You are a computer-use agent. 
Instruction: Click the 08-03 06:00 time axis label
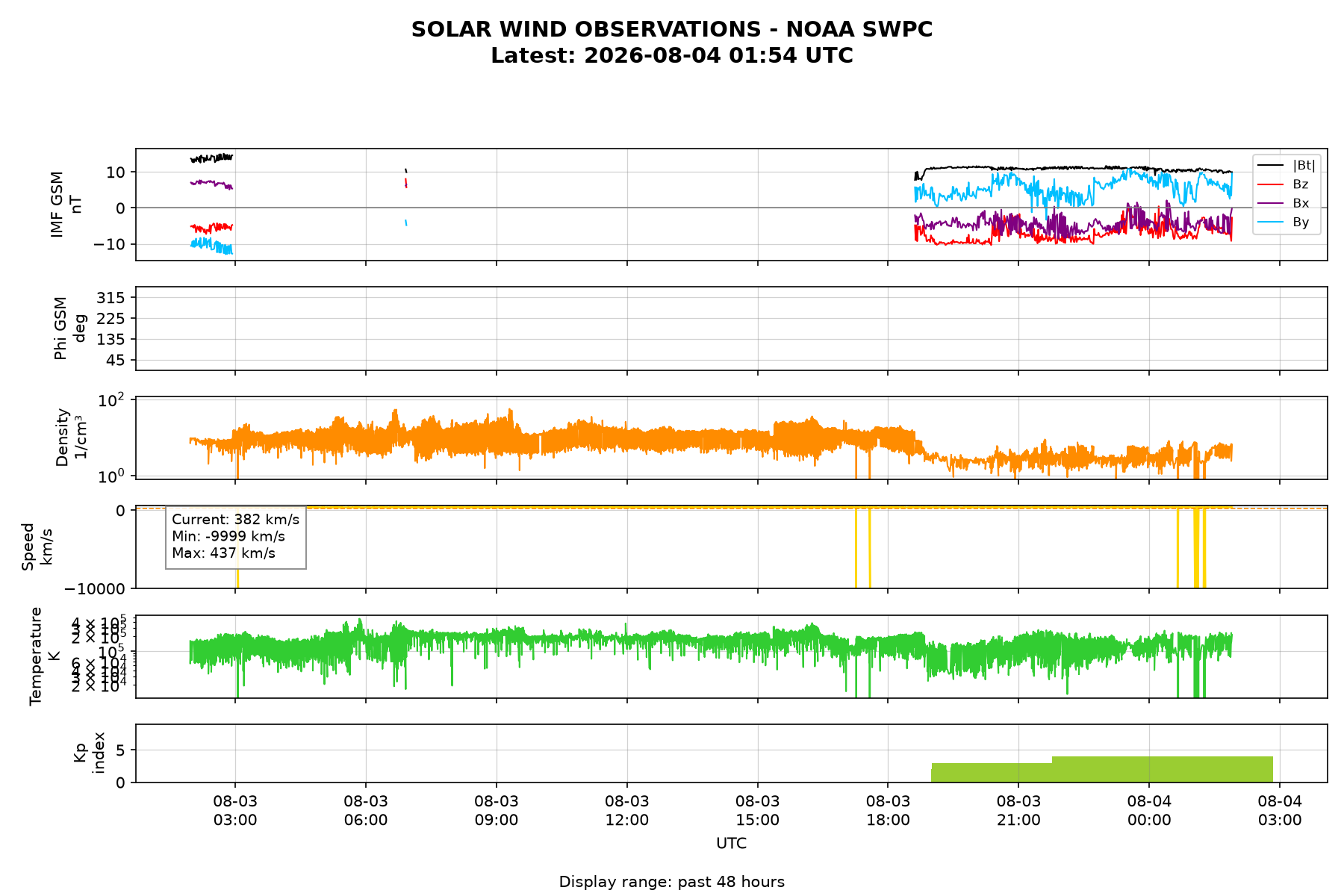[366, 810]
